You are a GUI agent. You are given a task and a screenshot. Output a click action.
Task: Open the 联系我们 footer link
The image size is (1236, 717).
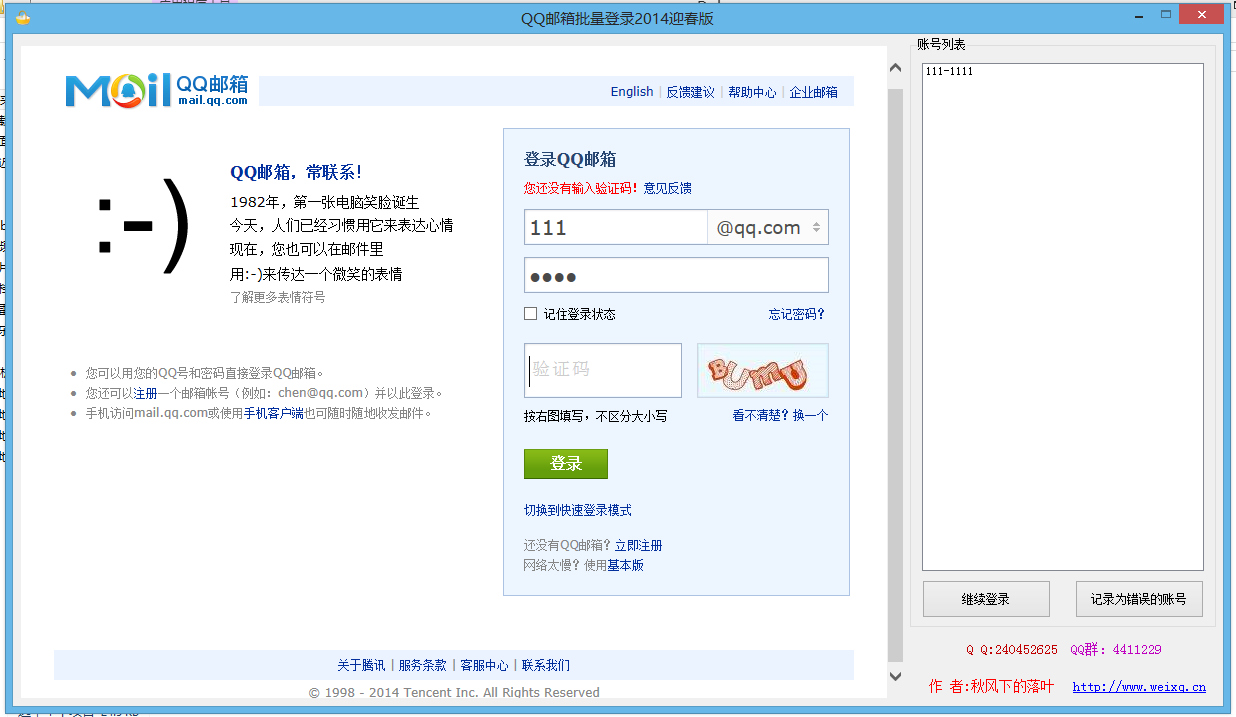click(546, 665)
